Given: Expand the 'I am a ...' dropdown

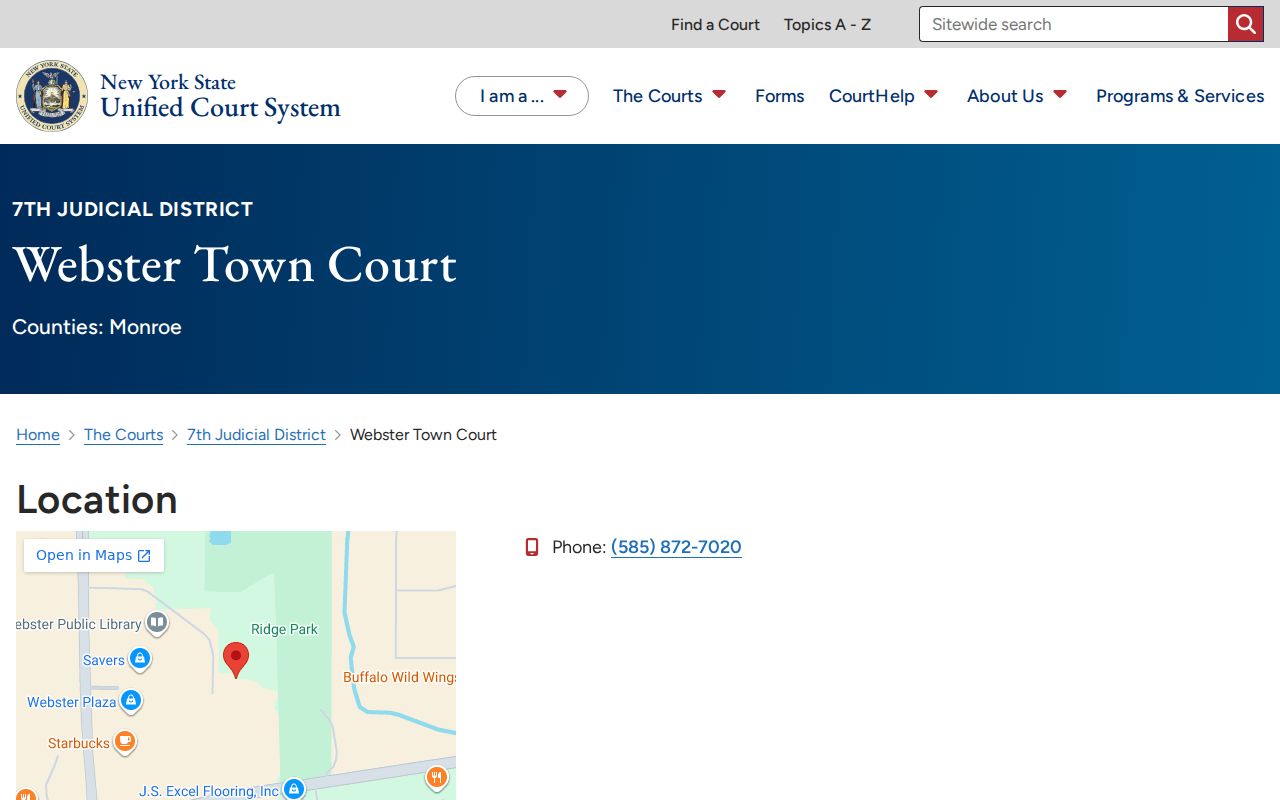Looking at the screenshot, I should point(522,96).
